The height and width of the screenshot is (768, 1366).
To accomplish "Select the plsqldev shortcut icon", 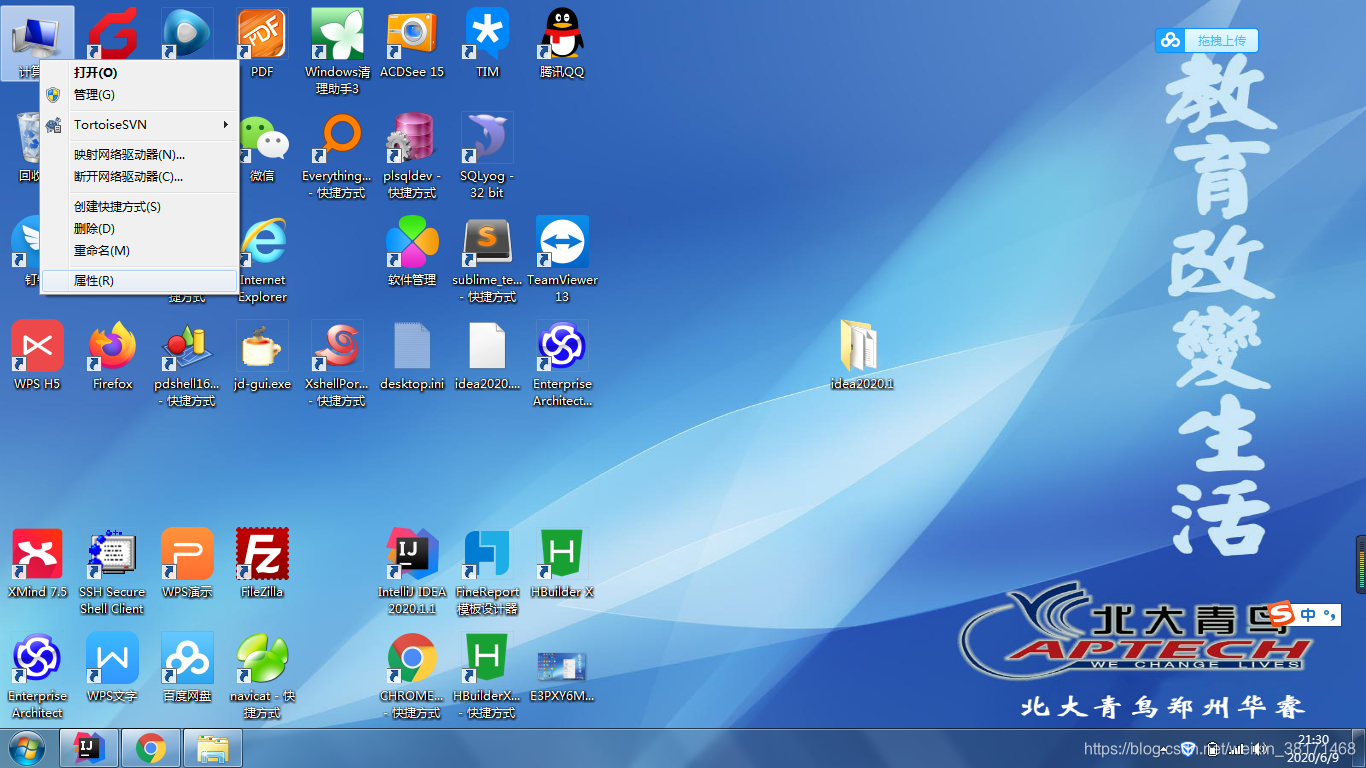I will [411, 138].
